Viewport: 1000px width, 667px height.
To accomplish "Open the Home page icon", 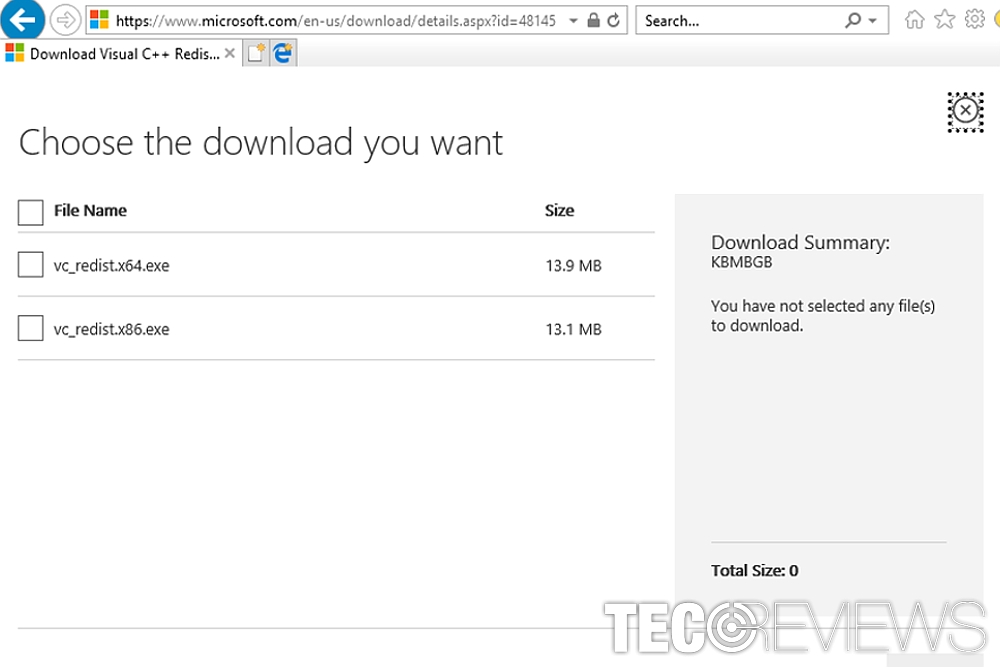I will pos(915,20).
